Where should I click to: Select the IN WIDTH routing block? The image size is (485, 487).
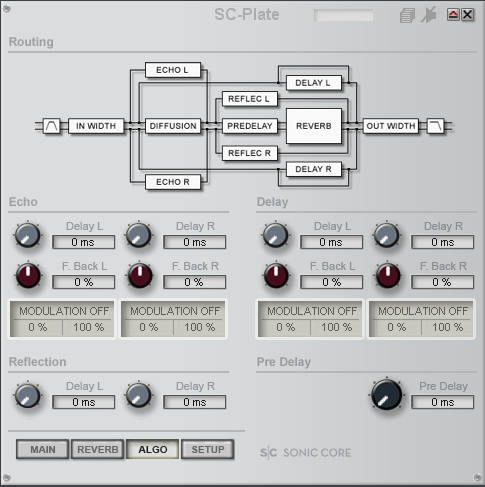96,126
